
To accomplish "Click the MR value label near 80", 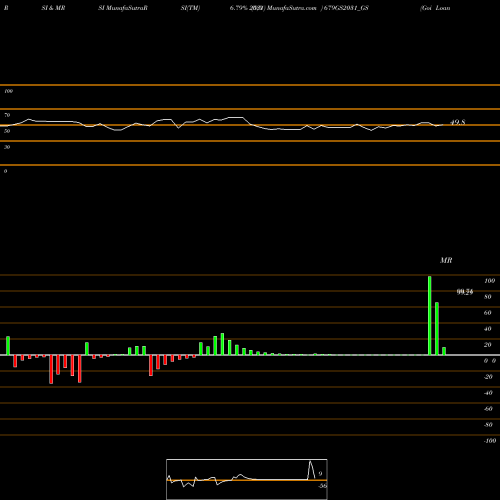I will pyautogui.click(x=465, y=292).
